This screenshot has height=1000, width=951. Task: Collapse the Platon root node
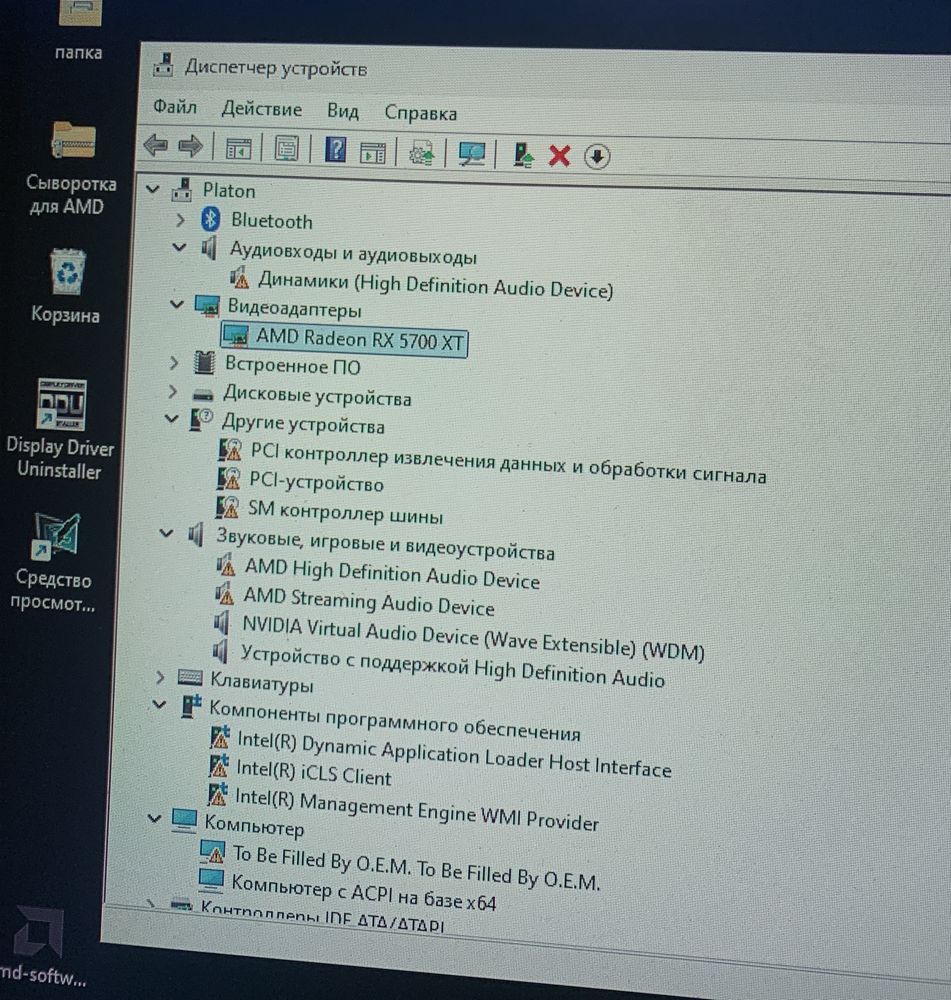152,189
